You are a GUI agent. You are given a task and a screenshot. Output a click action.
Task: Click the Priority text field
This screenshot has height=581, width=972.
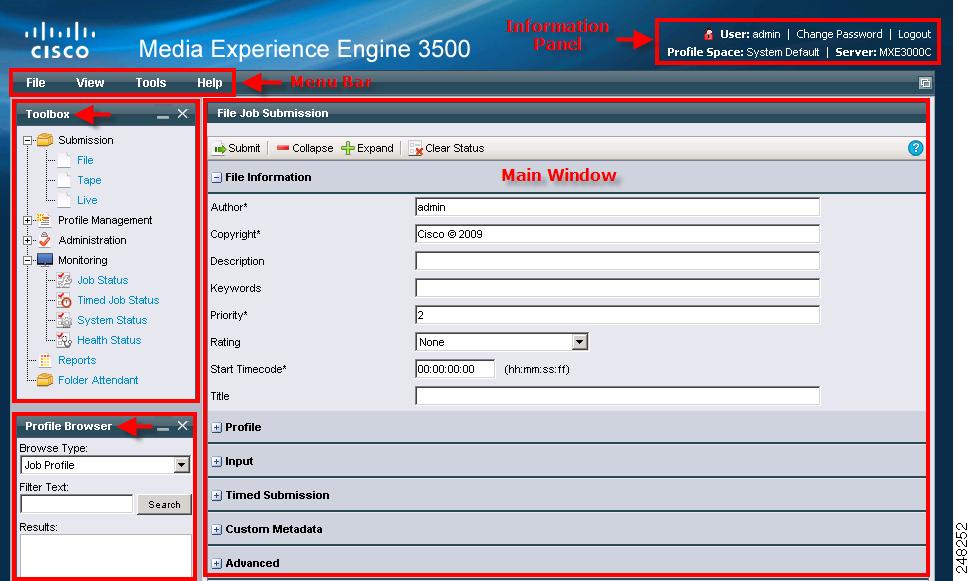617,315
